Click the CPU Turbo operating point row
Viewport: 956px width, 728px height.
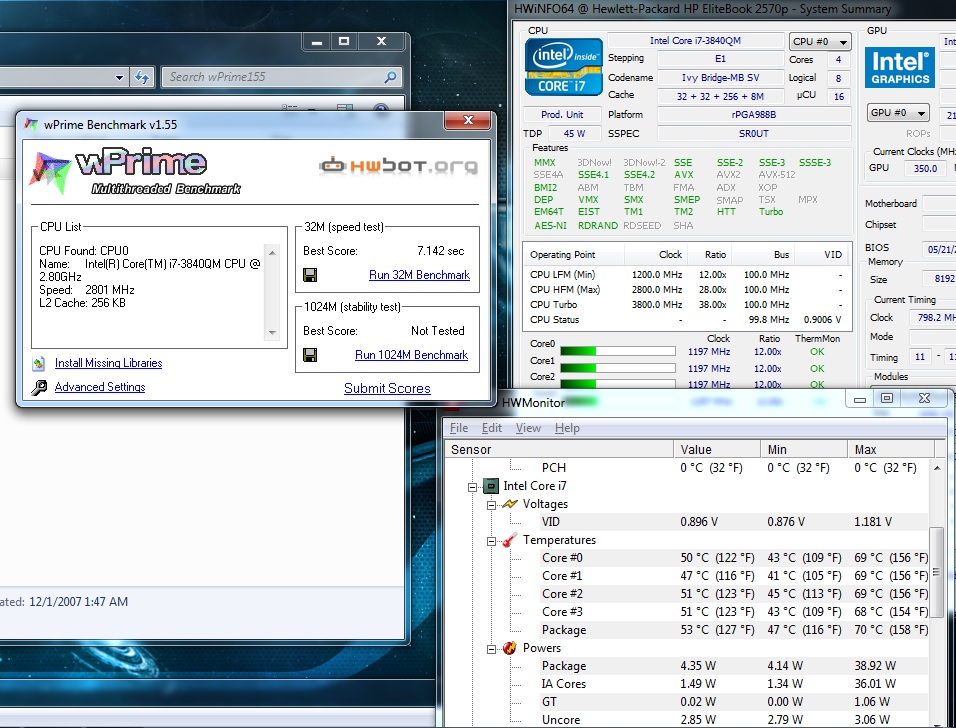pos(686,304)
